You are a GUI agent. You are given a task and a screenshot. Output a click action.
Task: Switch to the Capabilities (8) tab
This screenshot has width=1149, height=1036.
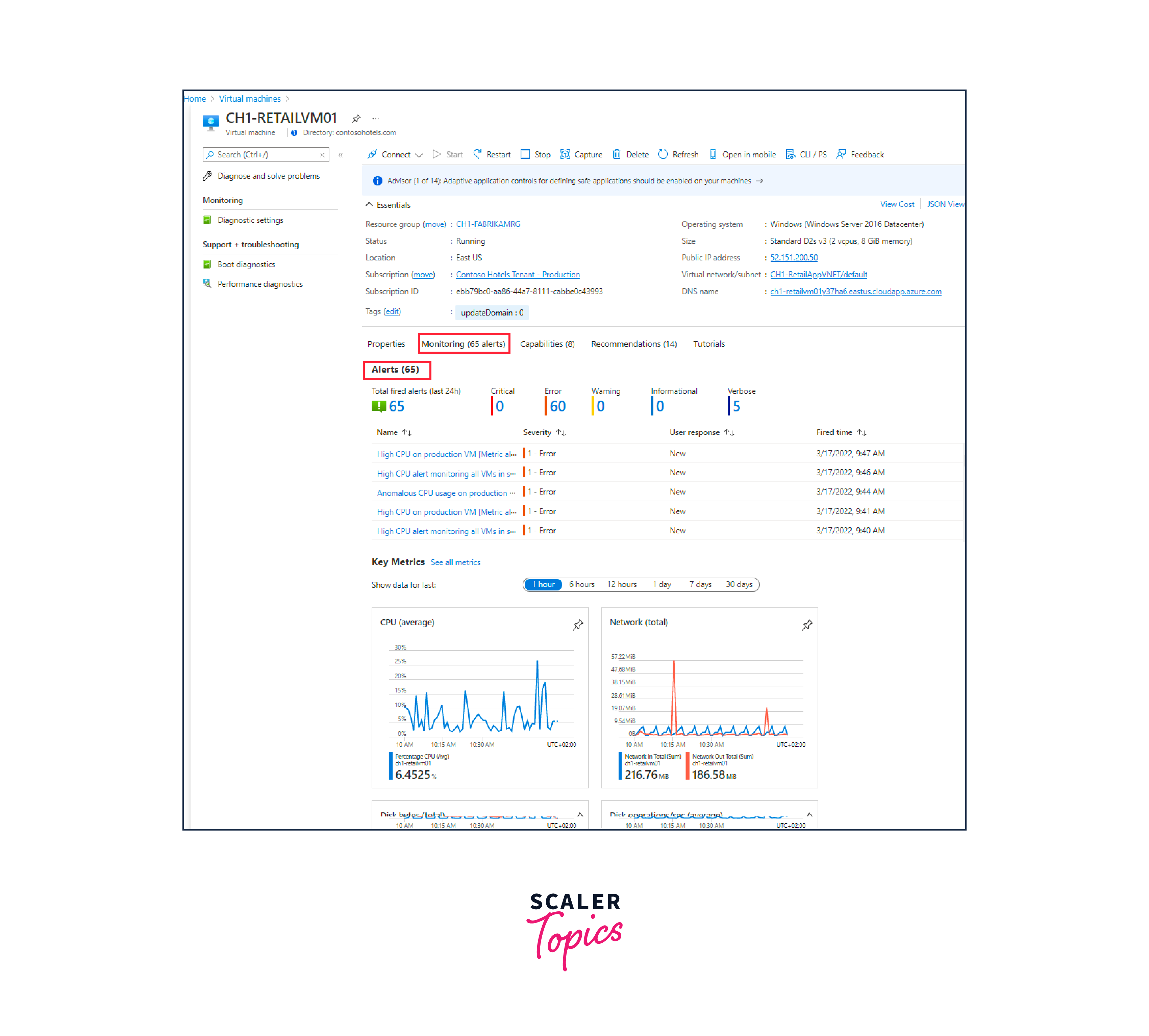click(x=547, y=344)
